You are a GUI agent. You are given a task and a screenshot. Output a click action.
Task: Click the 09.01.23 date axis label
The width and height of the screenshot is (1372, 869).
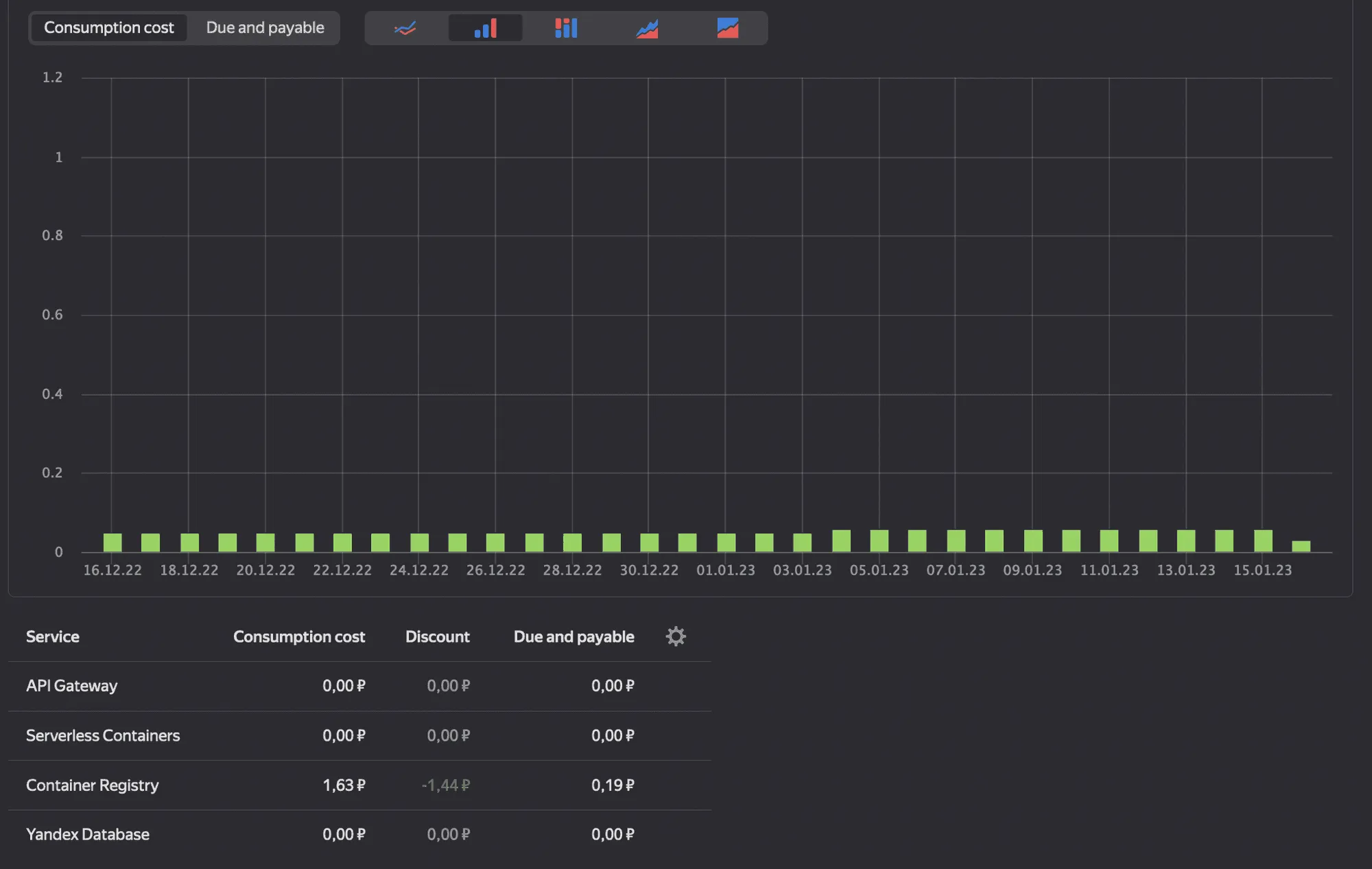coord(1032,570)
